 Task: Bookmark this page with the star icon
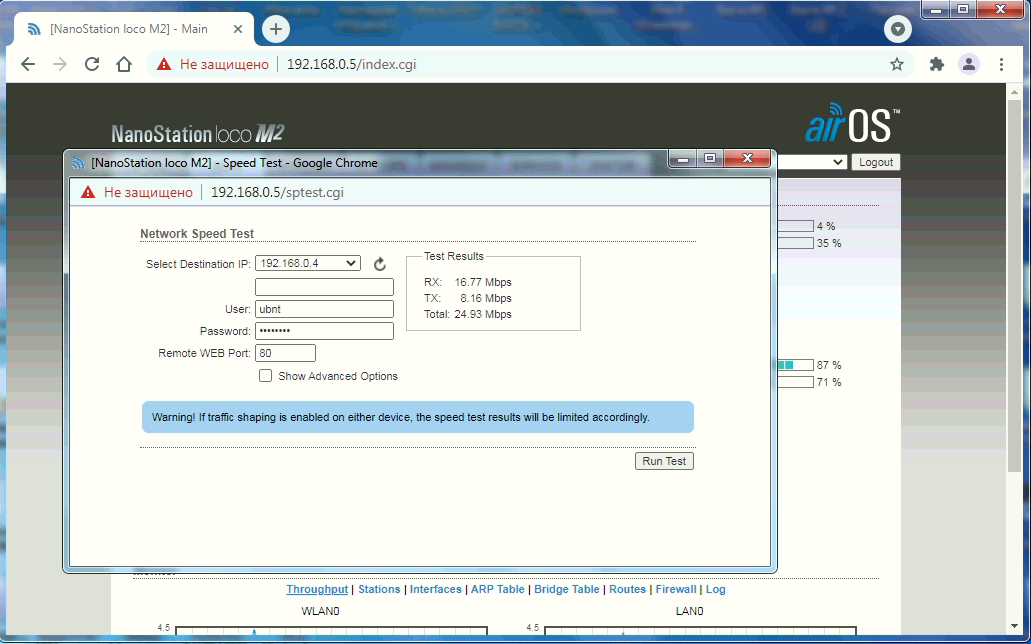tap(897, 64)
